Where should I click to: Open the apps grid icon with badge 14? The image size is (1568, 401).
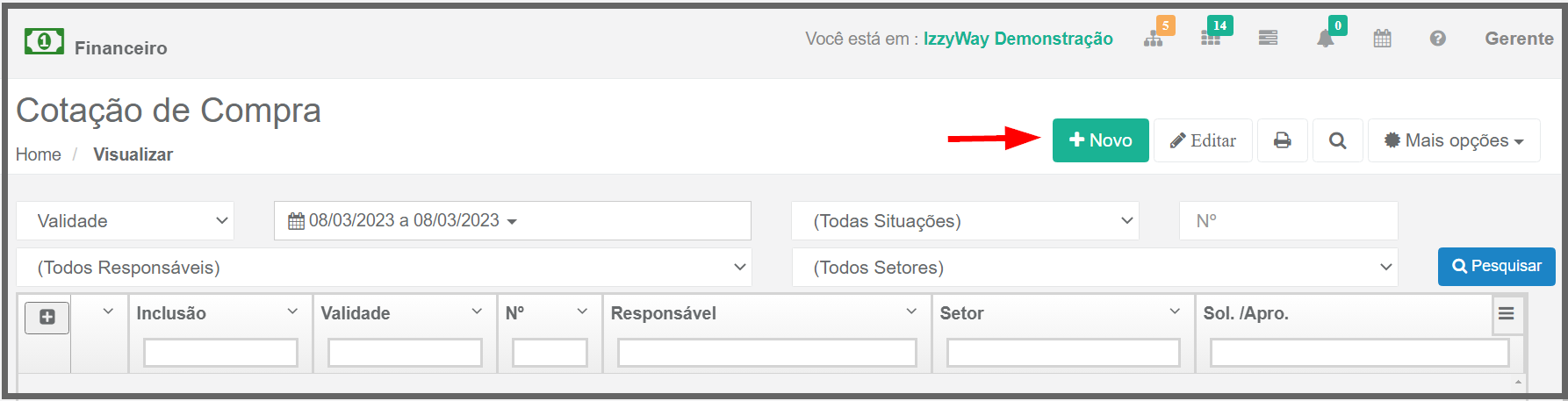point(1211,39)
